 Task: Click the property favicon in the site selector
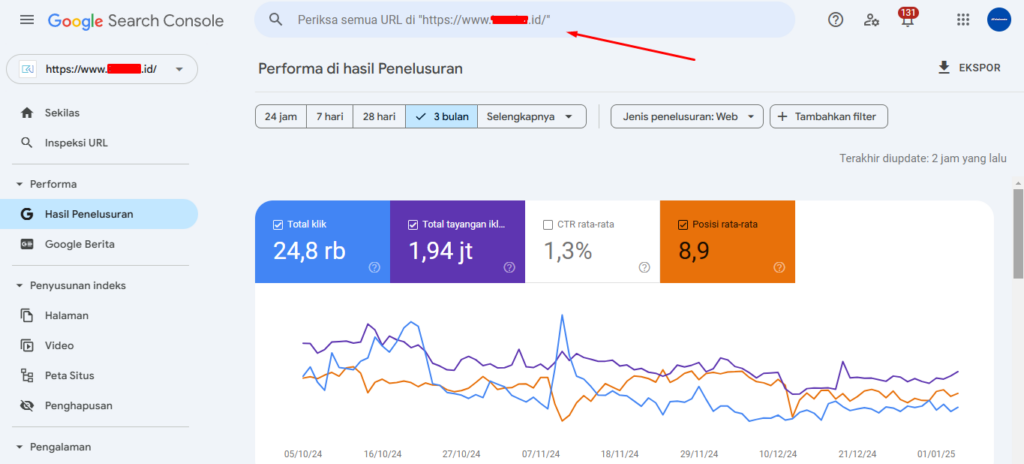[27, 69]
